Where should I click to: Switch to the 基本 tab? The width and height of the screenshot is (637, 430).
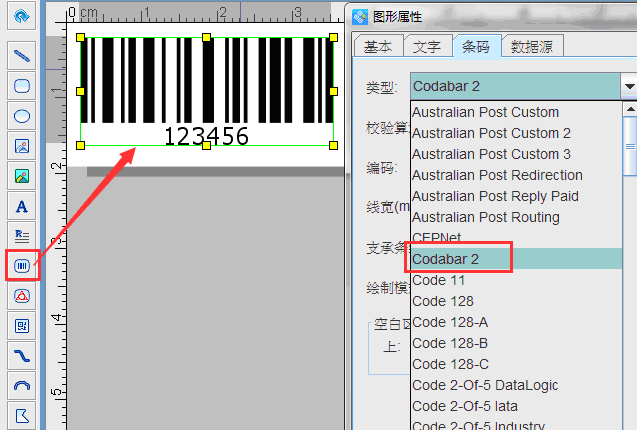pos(378,47)
